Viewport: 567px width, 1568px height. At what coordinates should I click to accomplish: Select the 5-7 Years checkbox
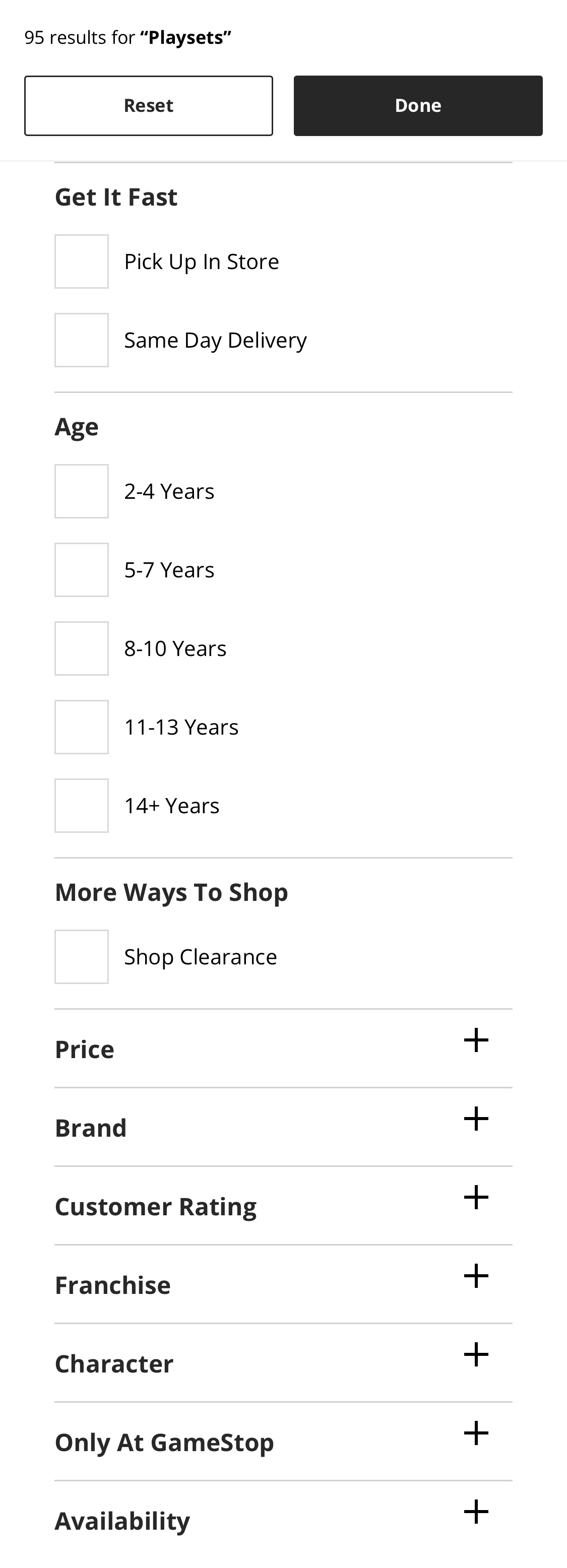pos(82,570)
